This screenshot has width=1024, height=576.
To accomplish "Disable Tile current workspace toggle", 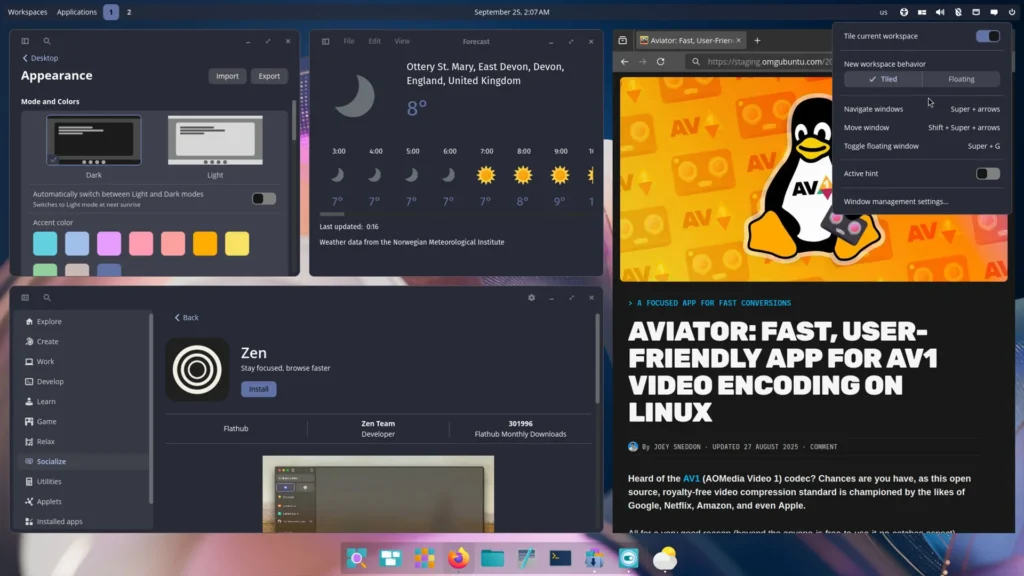I will 987,36.
